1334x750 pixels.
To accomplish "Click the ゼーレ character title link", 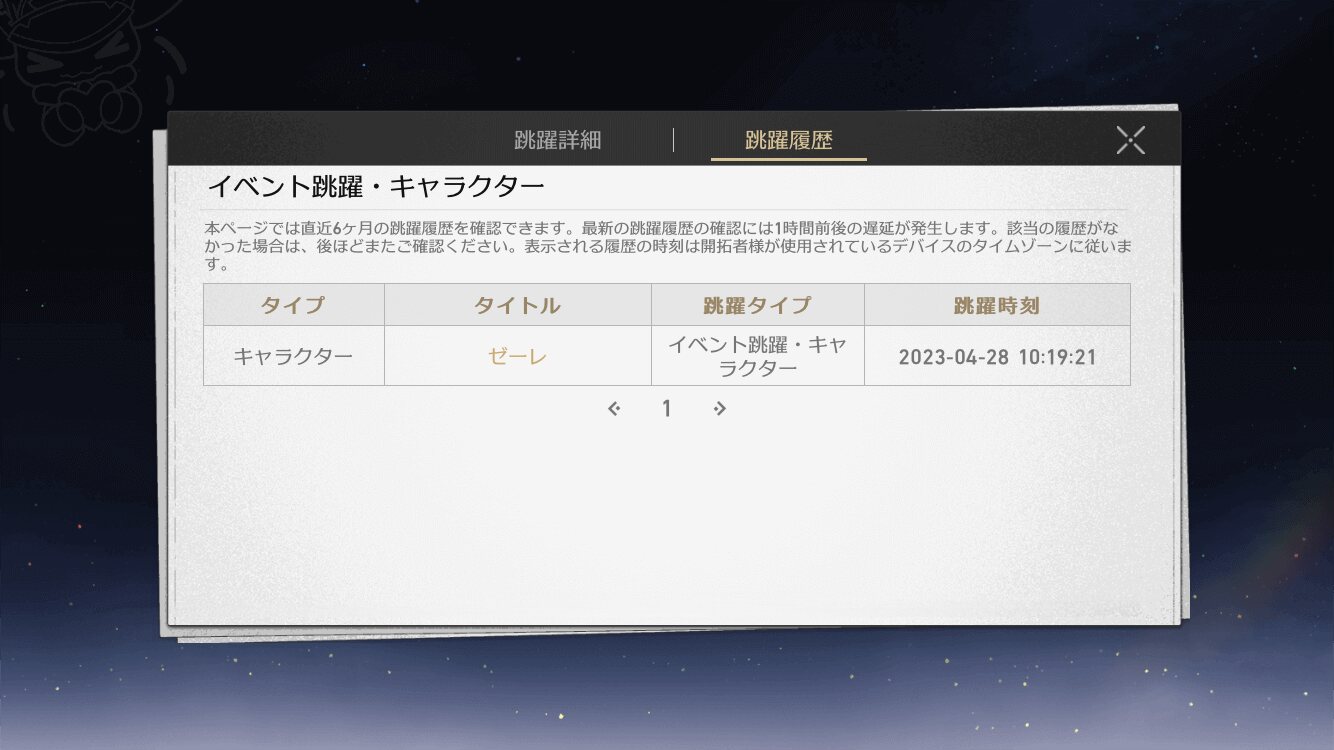I will point(517,356).
